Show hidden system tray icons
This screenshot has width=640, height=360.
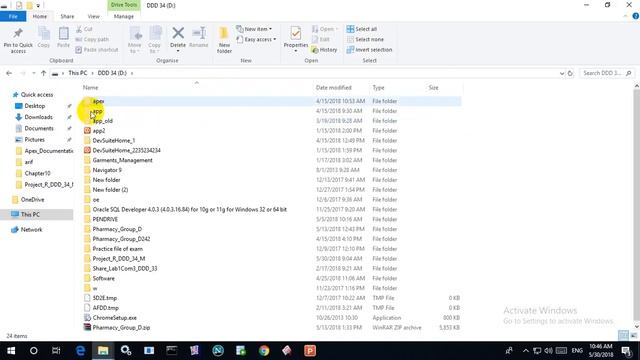[x=526, y=351]
